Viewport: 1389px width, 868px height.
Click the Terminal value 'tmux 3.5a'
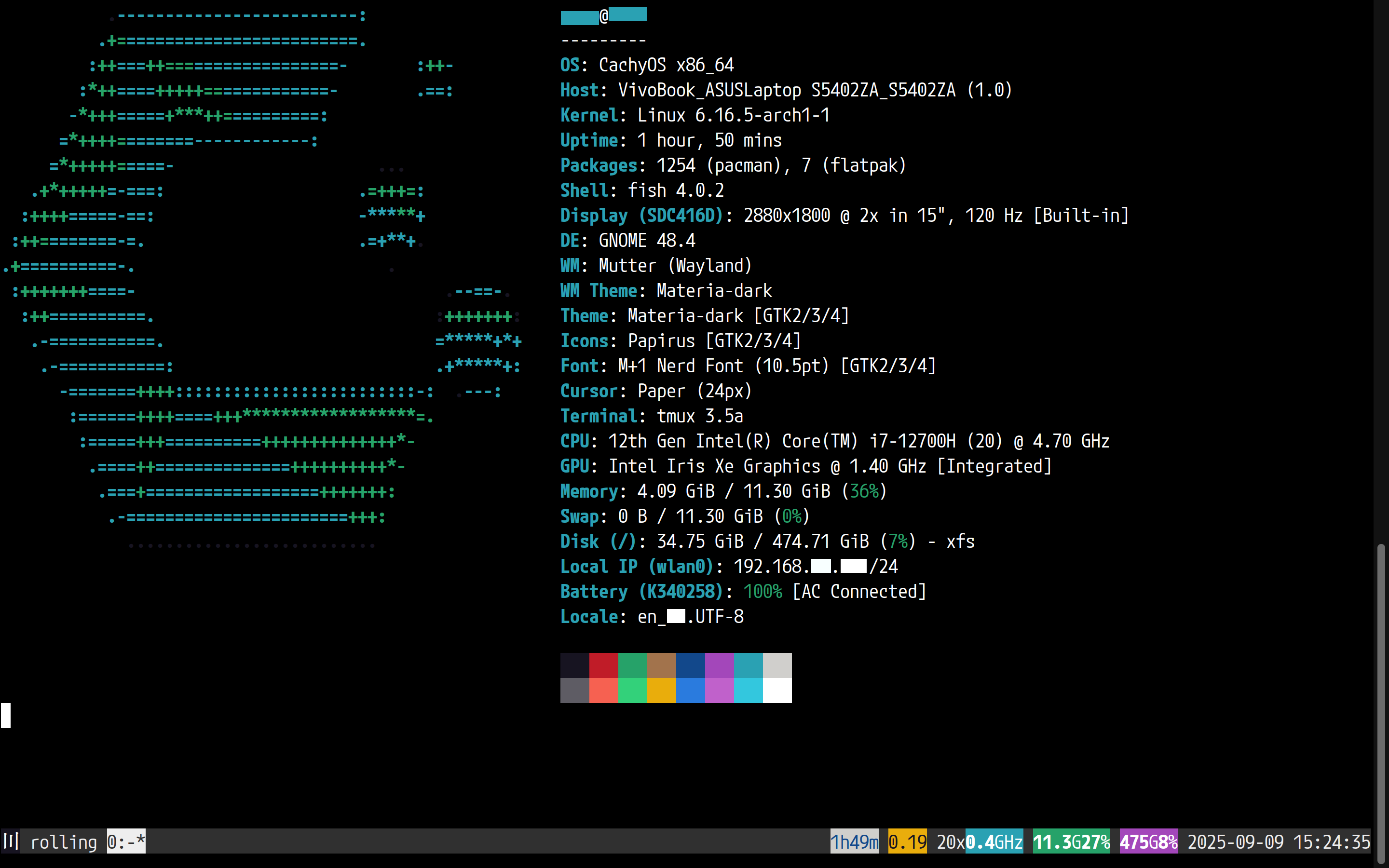click(700, 416)
